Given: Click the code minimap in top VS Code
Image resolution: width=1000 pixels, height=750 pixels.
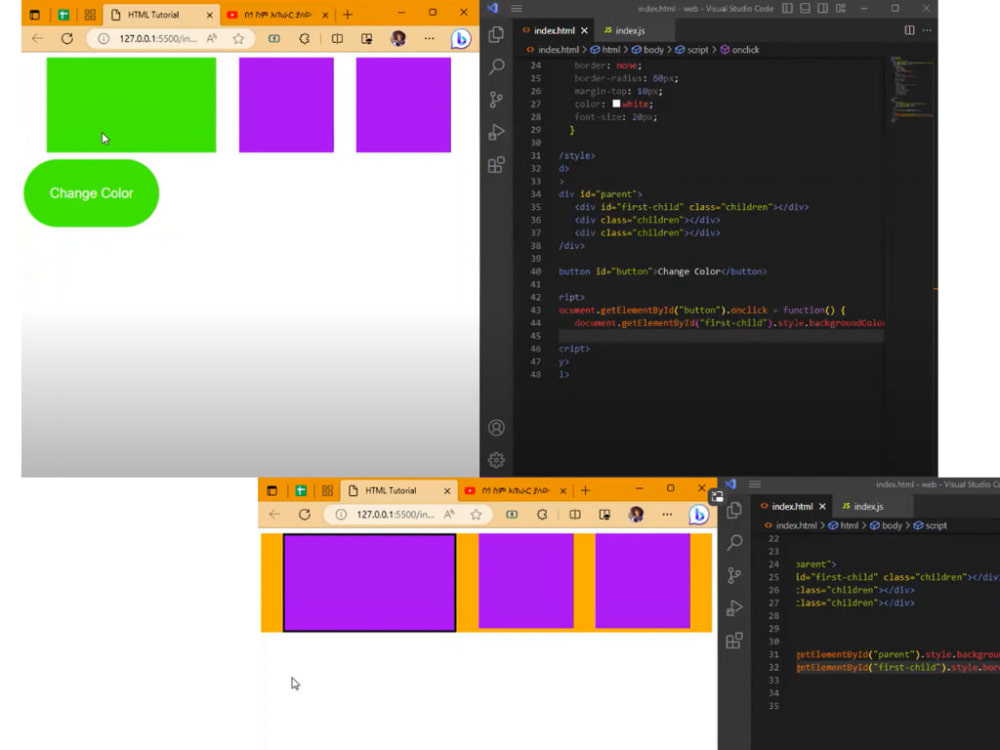Looking at the screenshot, I should pos(911,89).
